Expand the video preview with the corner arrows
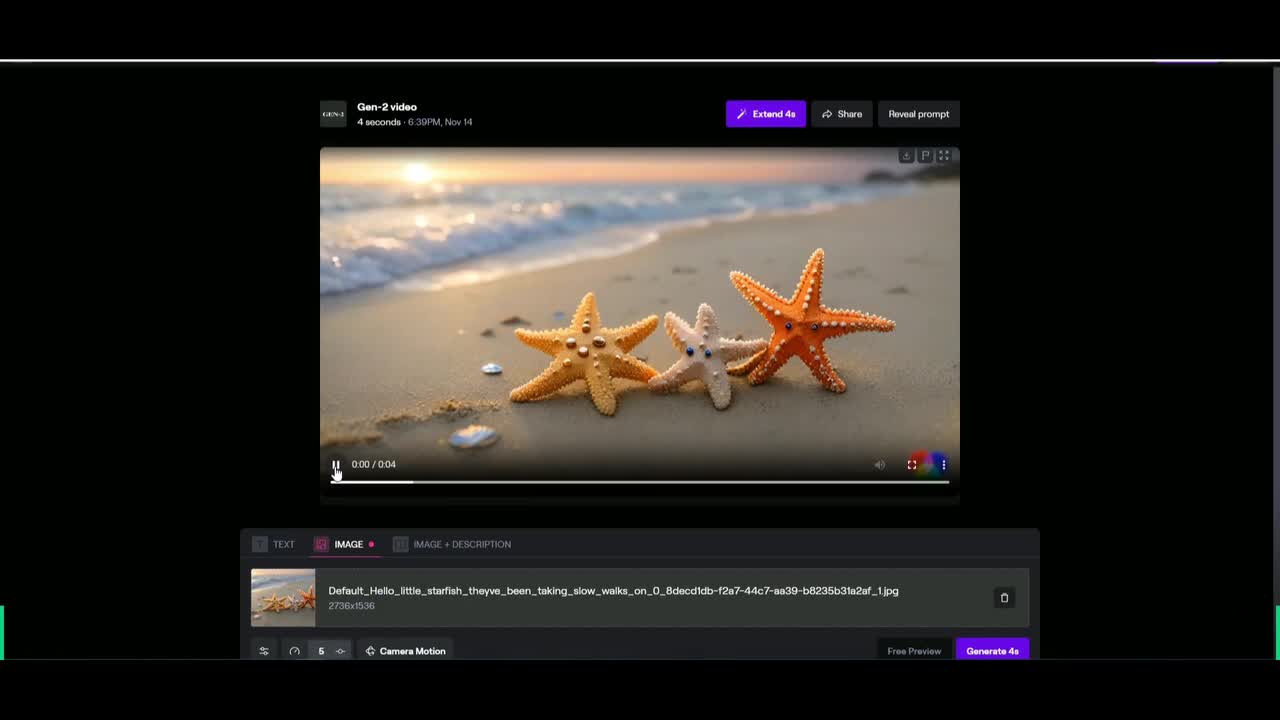1280x720 pixels. click(x=944, y=156)
